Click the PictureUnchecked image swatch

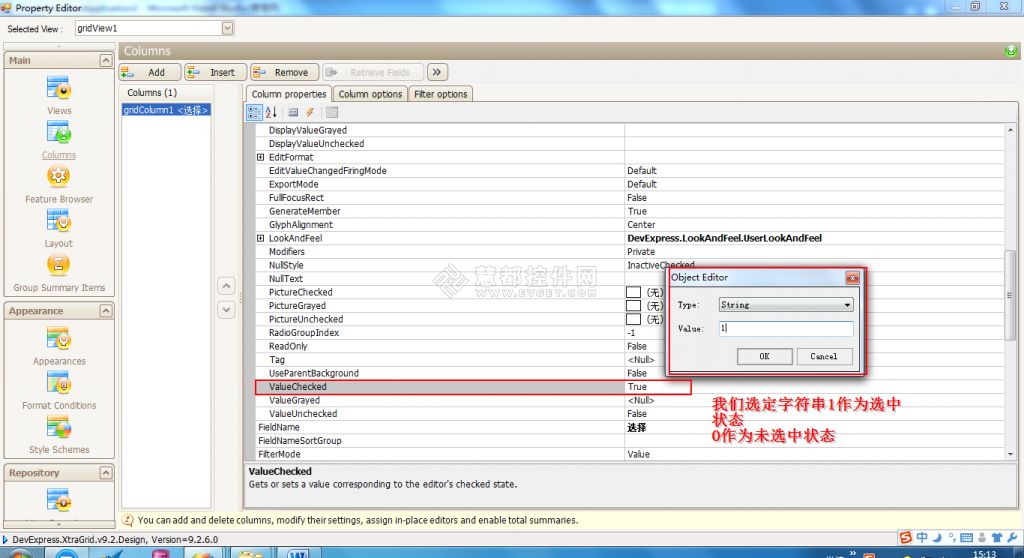click(633, 320)
